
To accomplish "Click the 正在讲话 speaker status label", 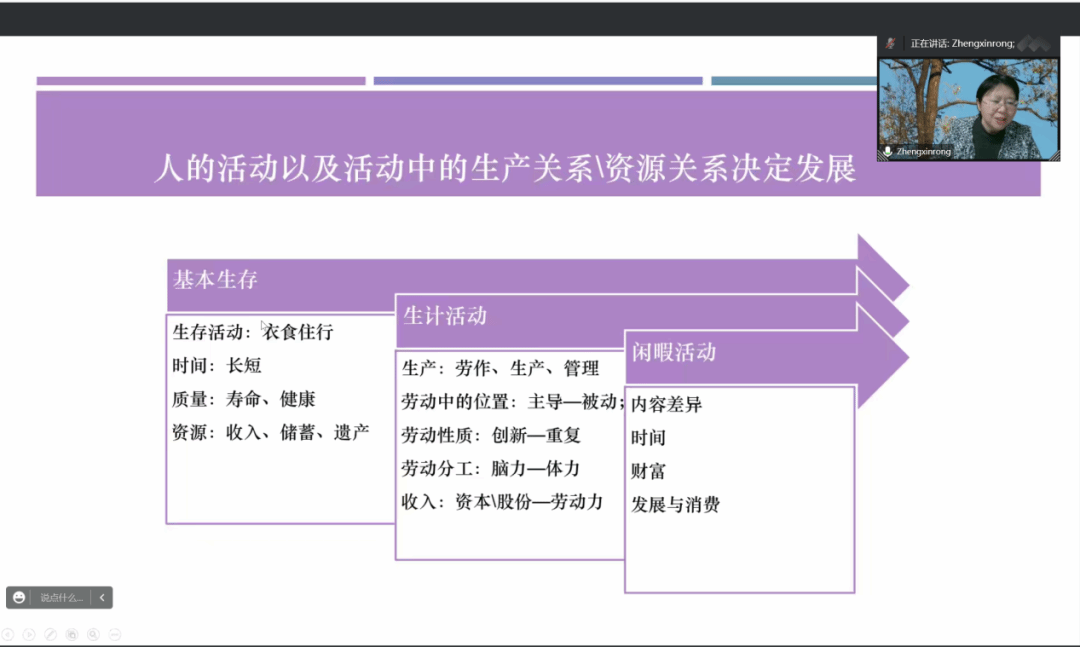I will tap(961, 44).
